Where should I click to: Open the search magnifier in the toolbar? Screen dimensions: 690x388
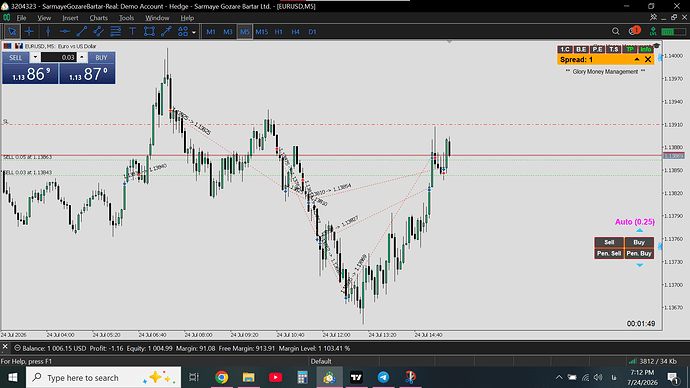click(616, 31)
